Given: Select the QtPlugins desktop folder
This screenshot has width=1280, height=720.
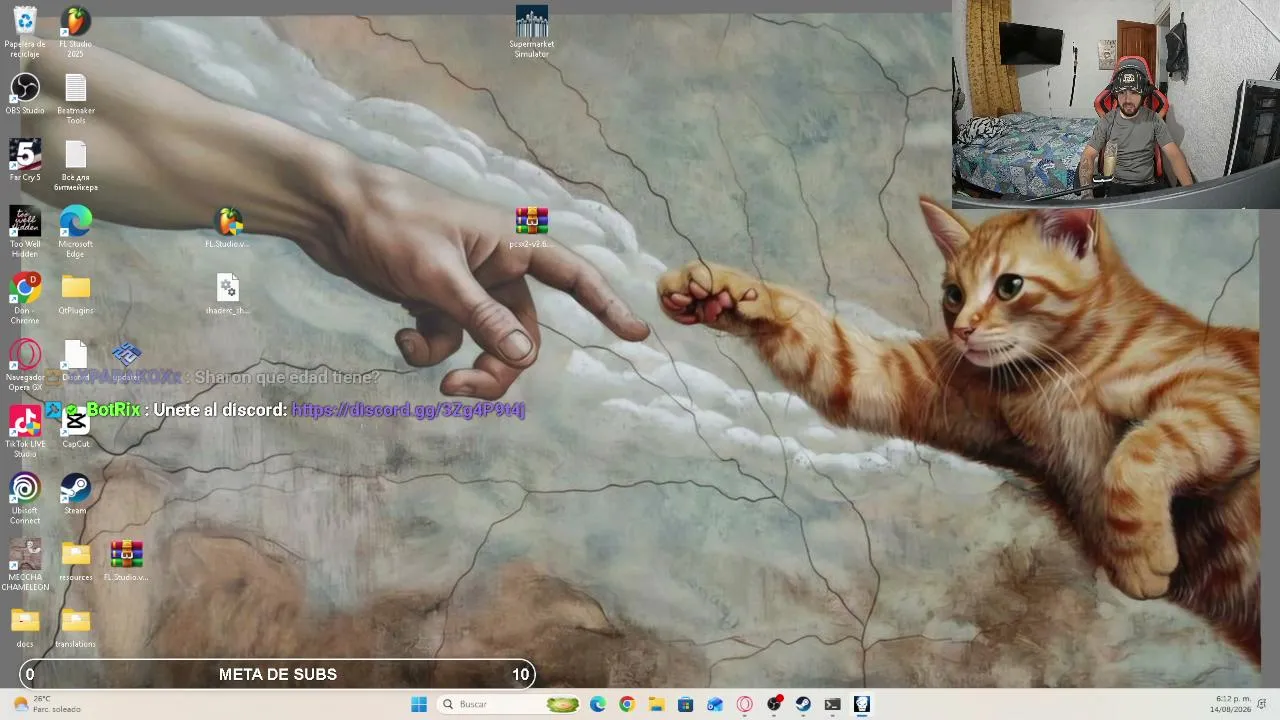Looking at the screenshot, I should coord(76,294).
